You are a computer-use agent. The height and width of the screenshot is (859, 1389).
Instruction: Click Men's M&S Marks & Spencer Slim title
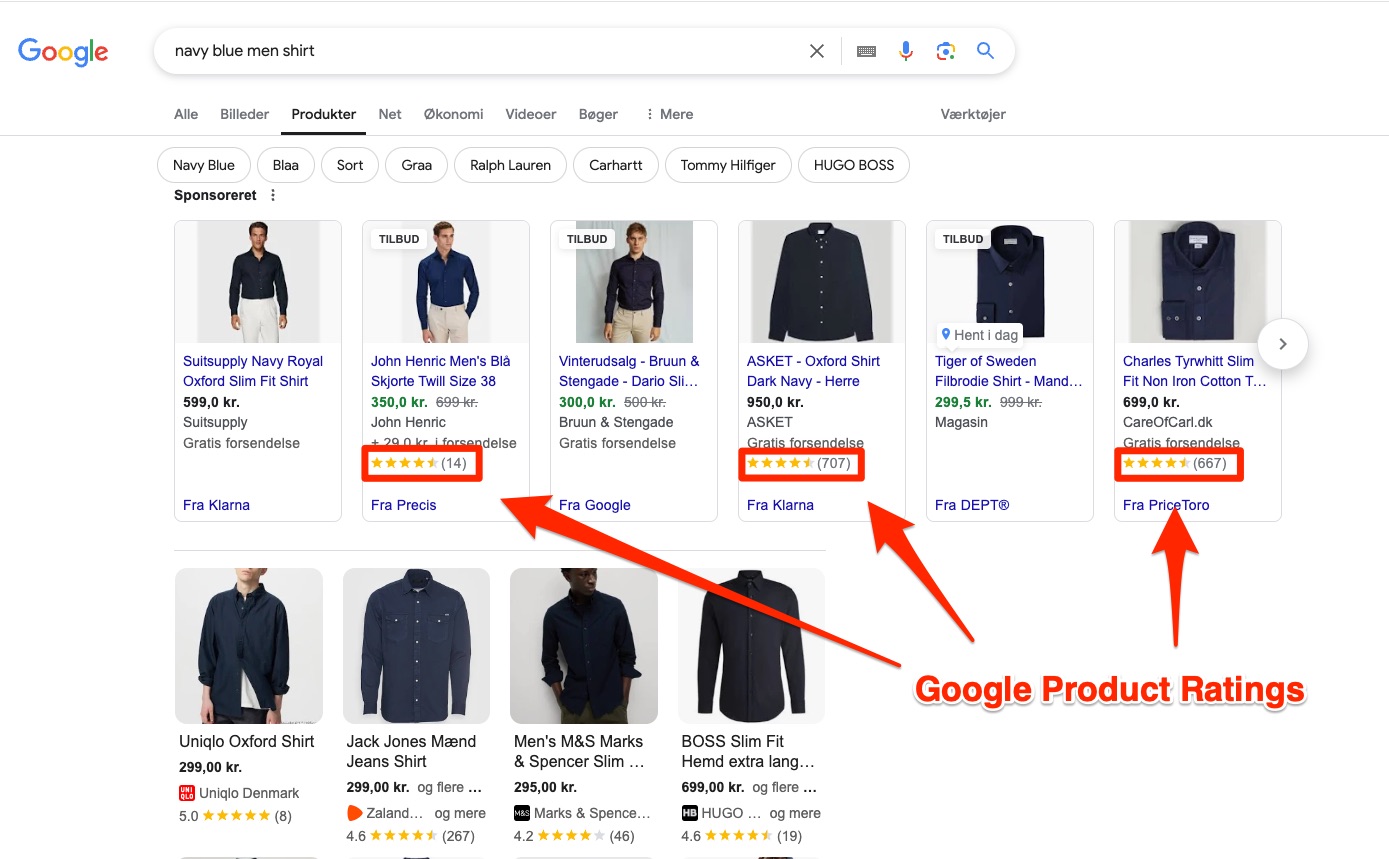(579, 751)
